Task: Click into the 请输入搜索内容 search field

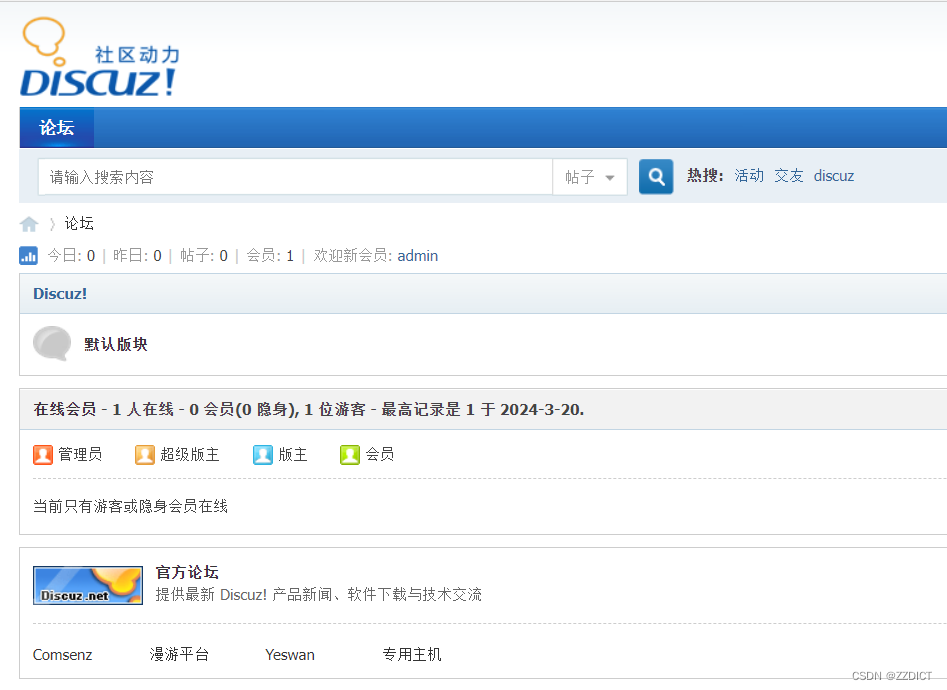Action: 295,177
